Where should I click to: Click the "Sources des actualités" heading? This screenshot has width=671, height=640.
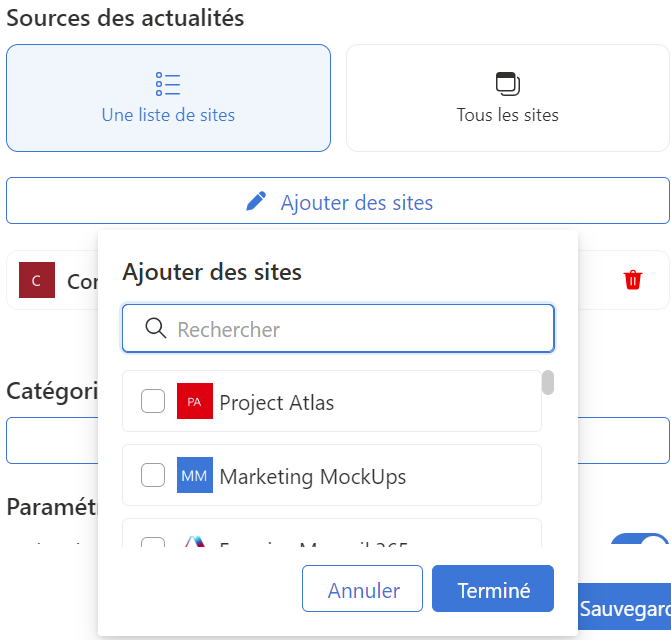click(125, 18)
